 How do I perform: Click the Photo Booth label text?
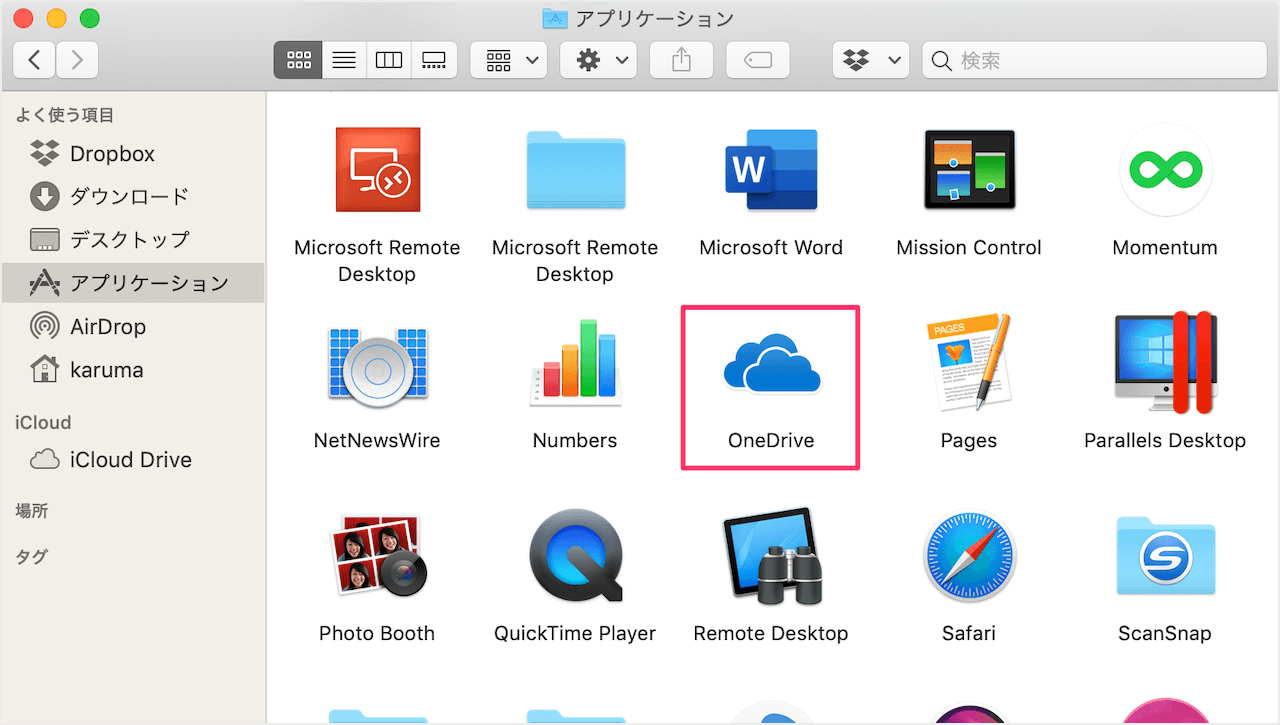coord(377,633)
